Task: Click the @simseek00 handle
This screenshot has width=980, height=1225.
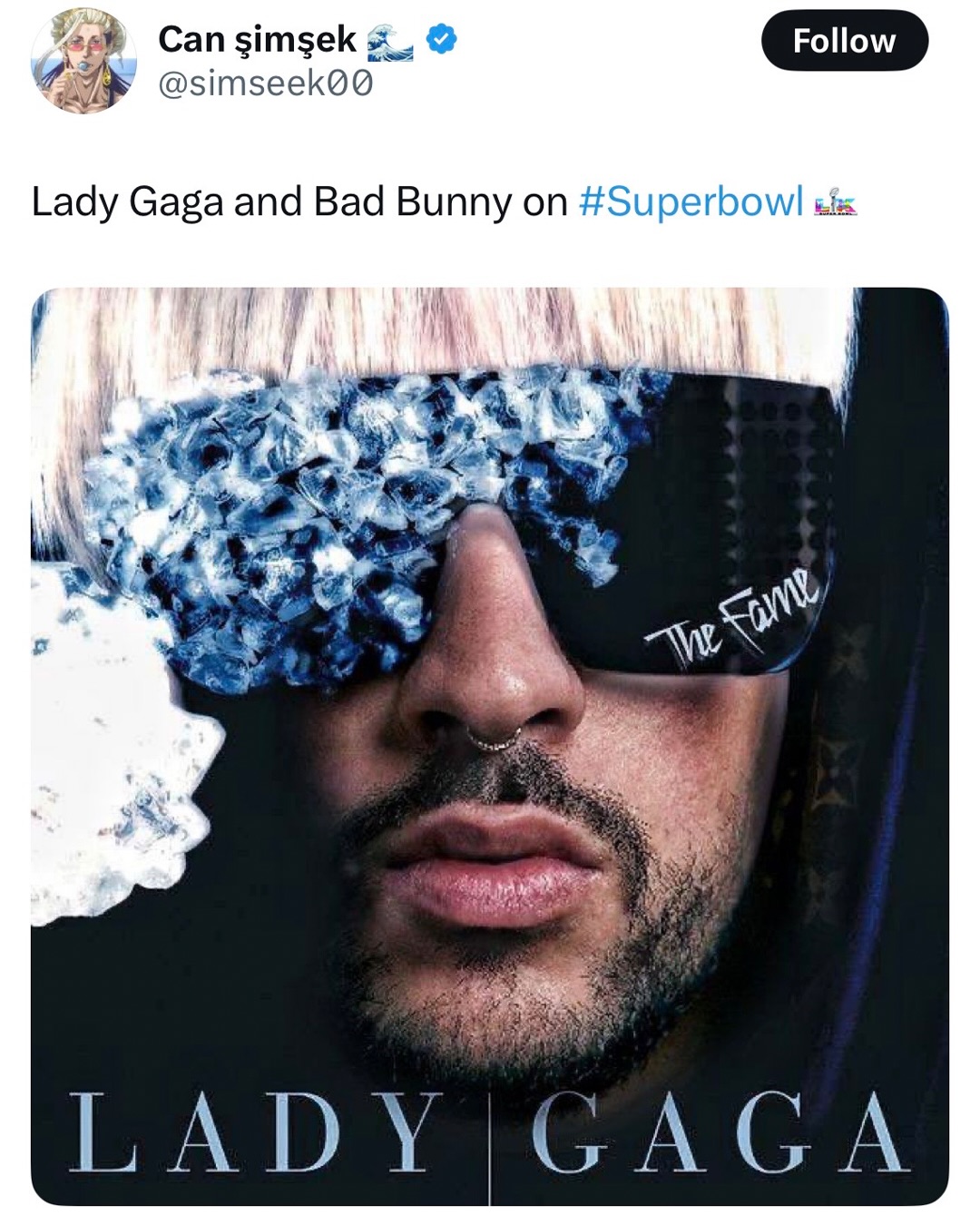Action: pos(265,83)
